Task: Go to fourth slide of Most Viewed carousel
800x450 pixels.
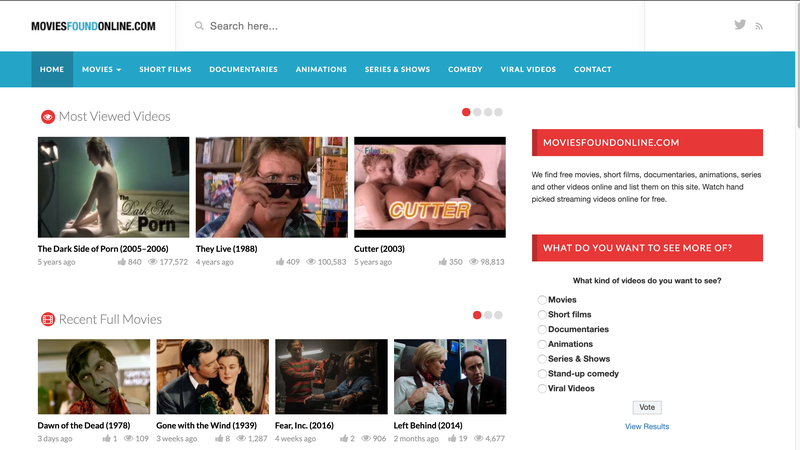Action: pyautogui.click(x=498, y=112)
